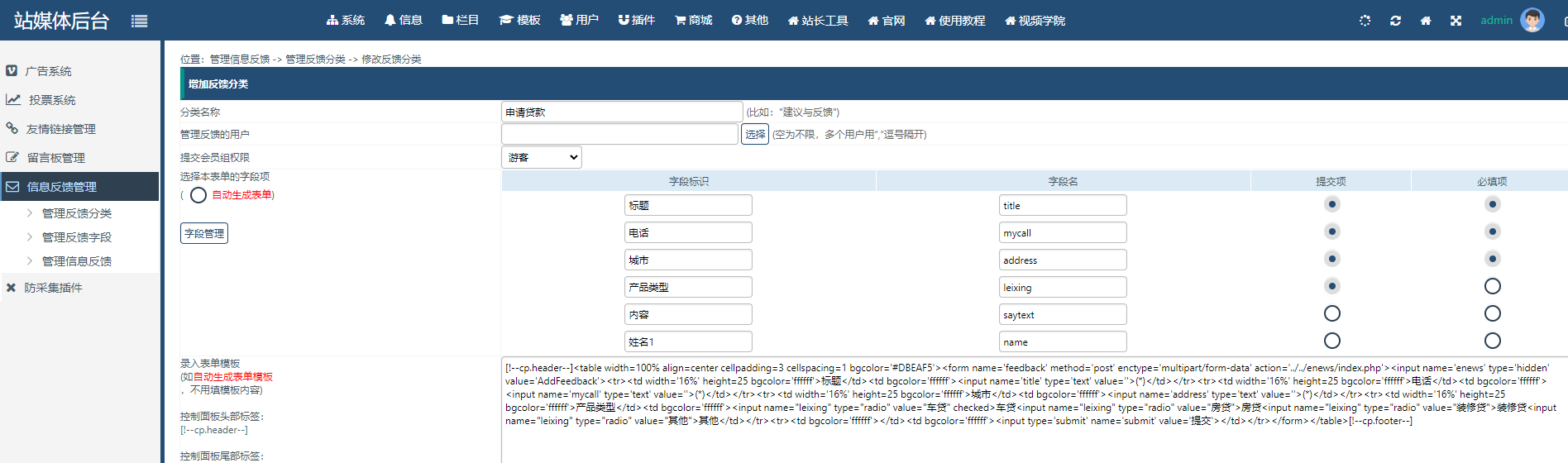Click the 管理反馈的用户 input field
Image resolution: width=1568 pixels, height=463 pixels.
coord(619,134)
